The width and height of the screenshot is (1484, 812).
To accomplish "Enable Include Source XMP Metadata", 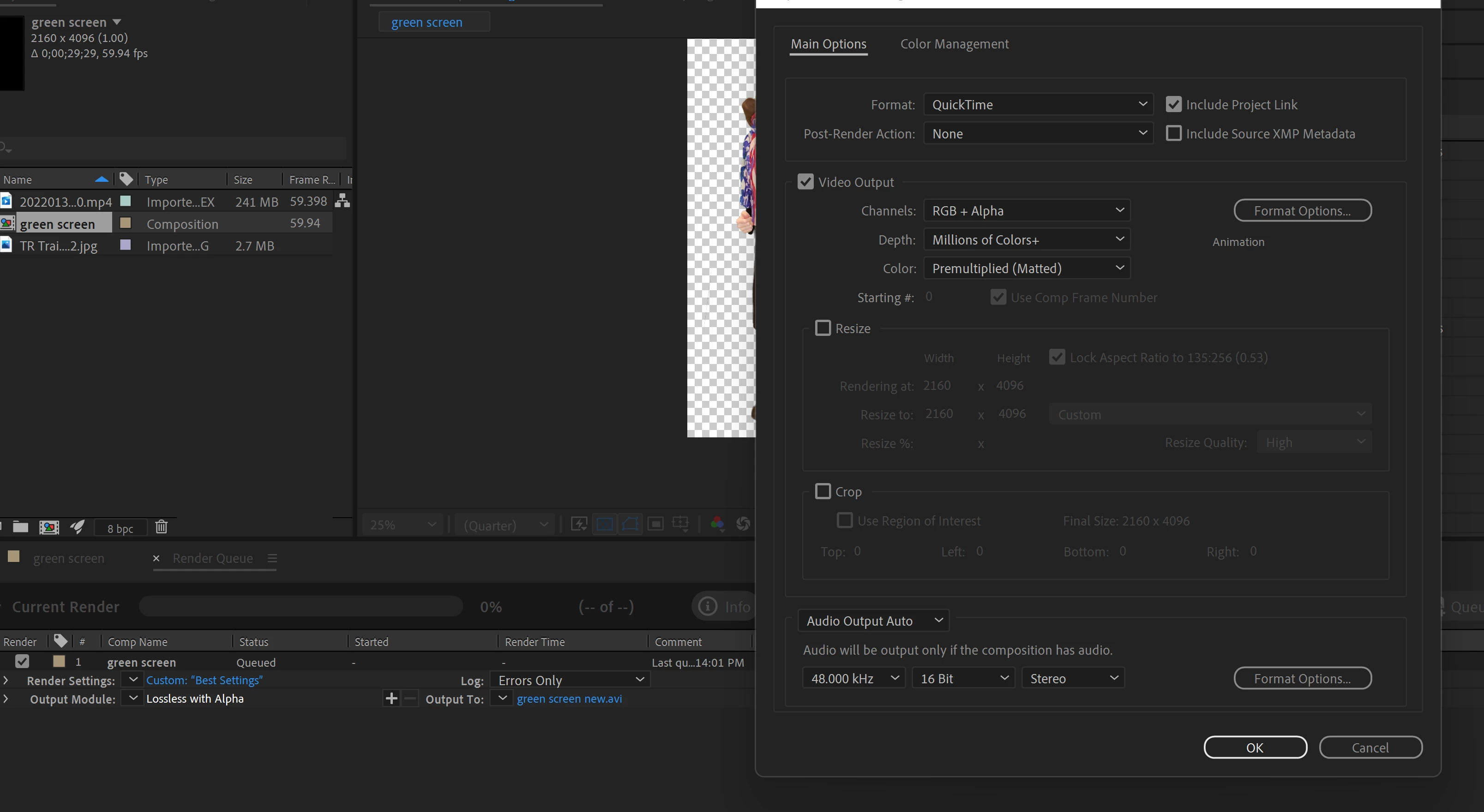I will [1173, 133].
